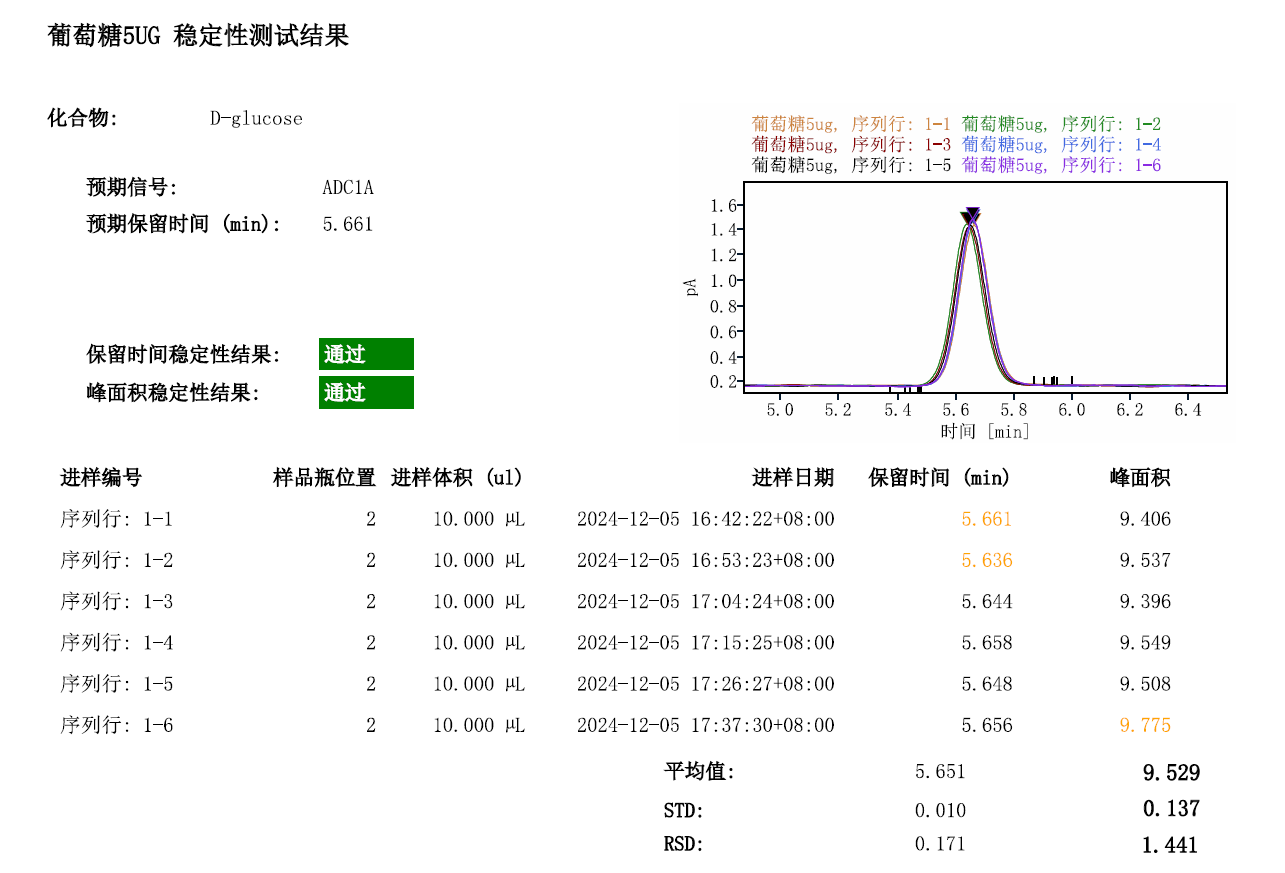The height and width of the screenshot is (873, 1285).
Task: Click peak area value 9.396
Action: pos(1145,602)
